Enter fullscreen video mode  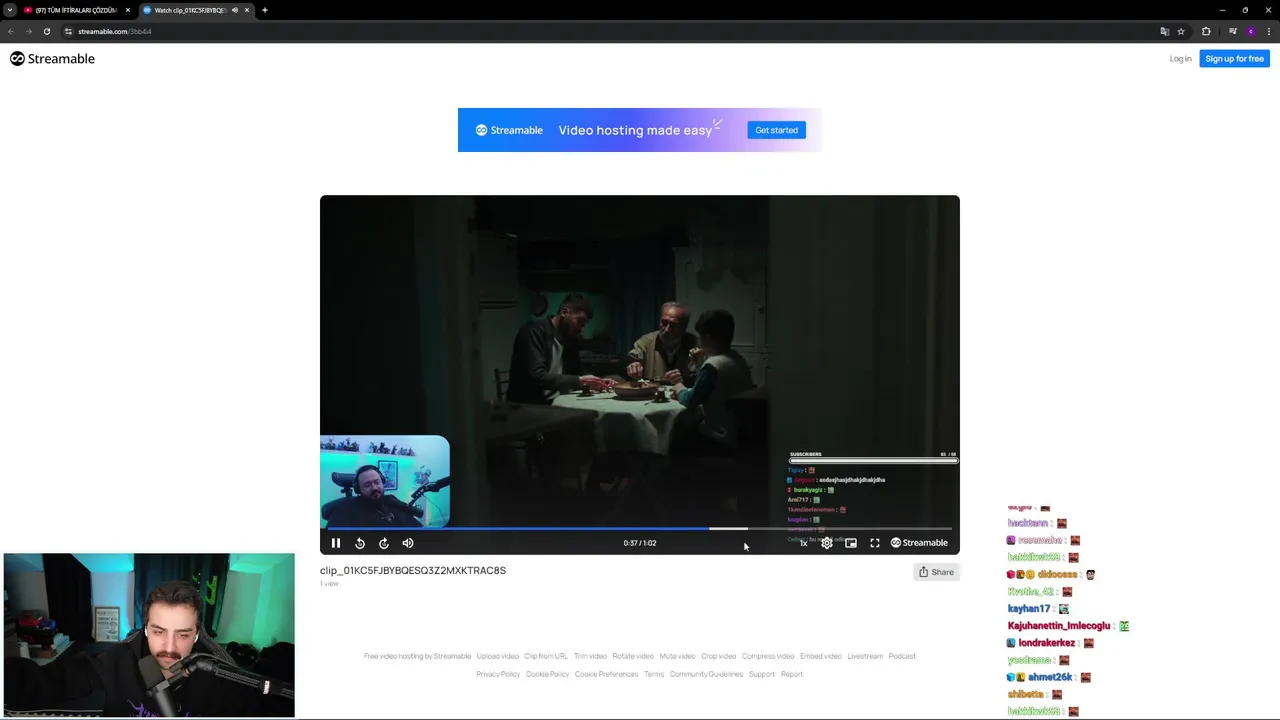pos(875,543)
